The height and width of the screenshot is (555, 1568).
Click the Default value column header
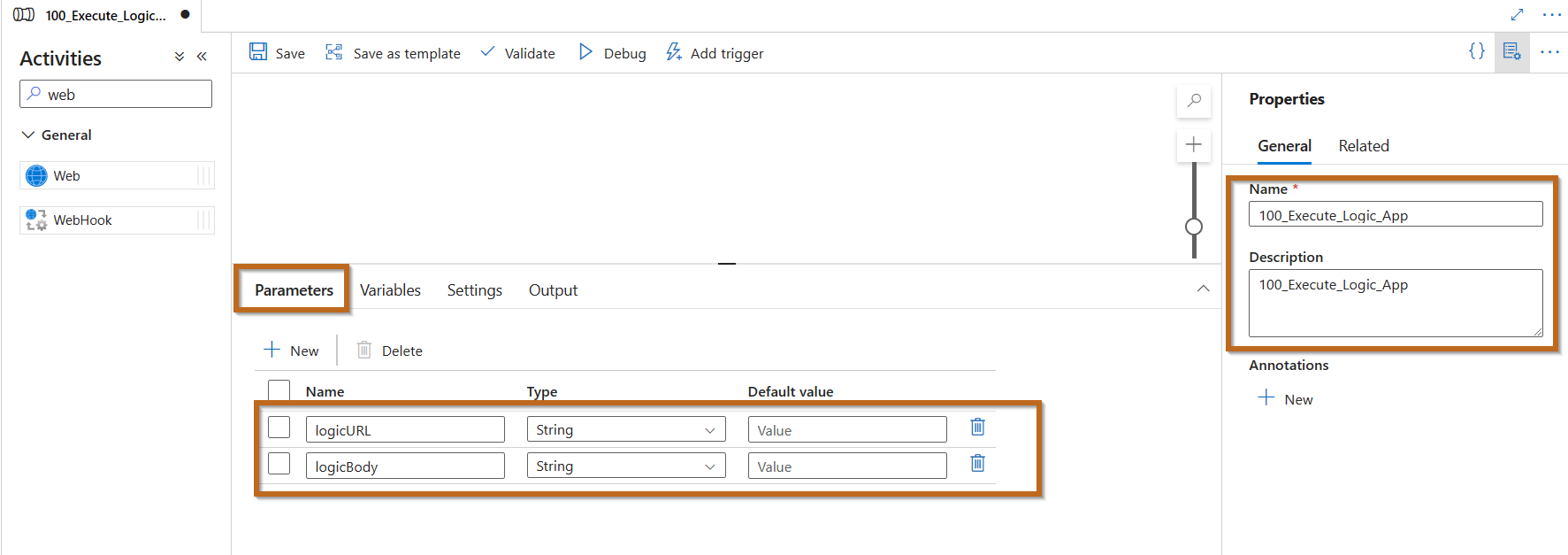(791, 391)
